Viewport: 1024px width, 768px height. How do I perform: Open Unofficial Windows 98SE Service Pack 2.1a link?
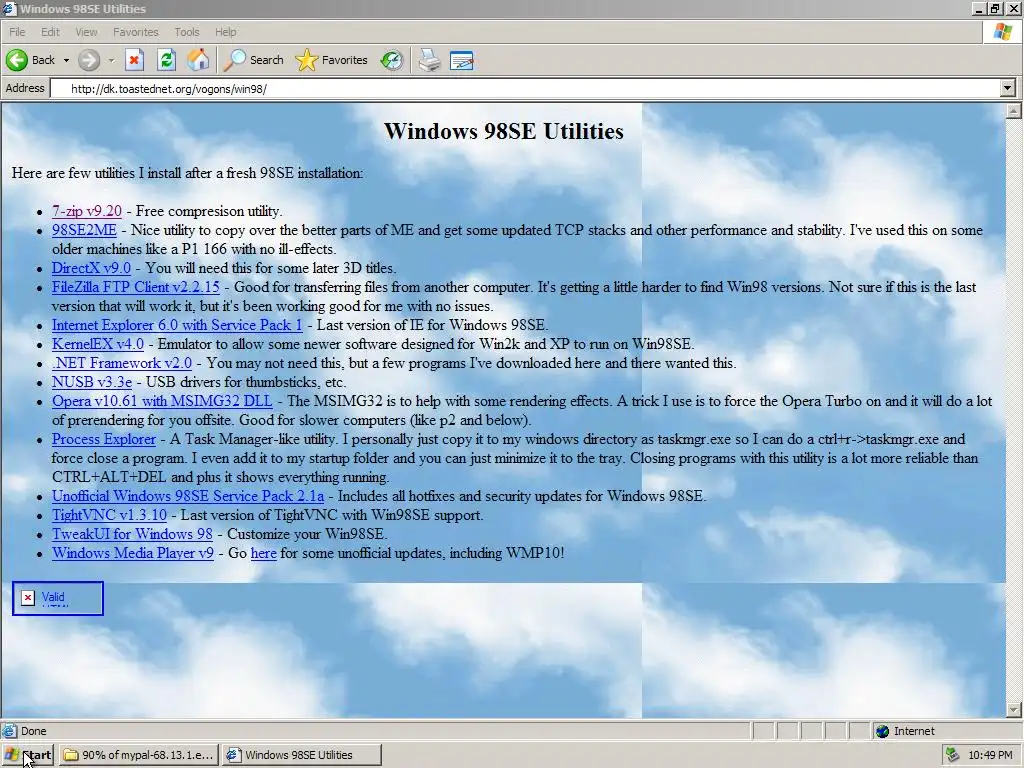click(188, 496)
